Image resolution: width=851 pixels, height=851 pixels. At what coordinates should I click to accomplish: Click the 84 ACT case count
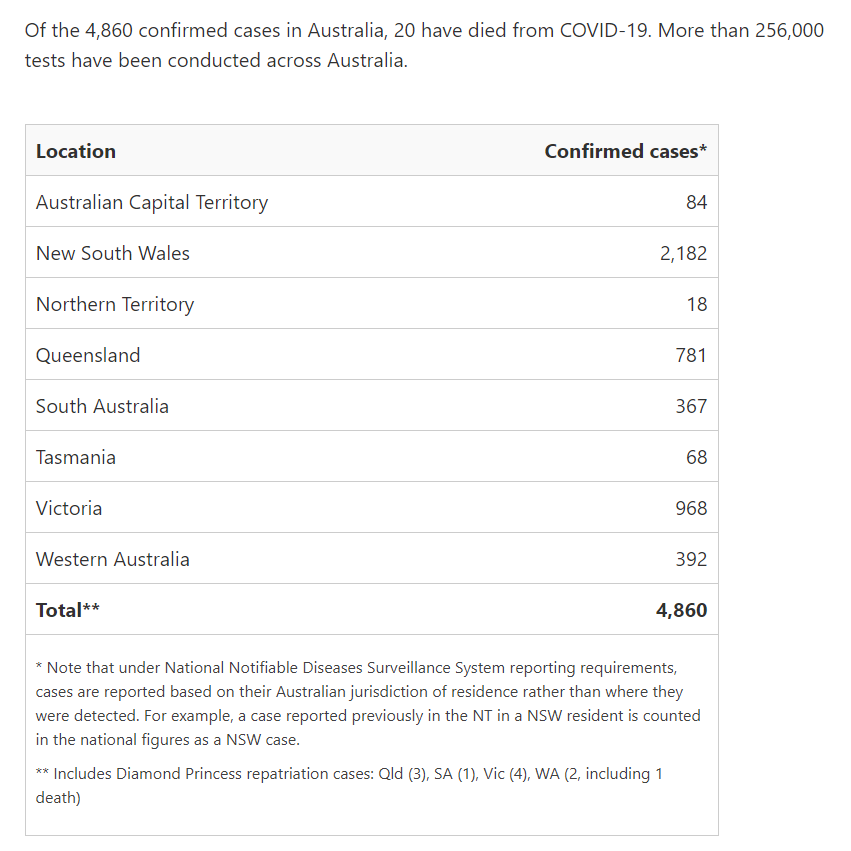(x=696, y=202)
